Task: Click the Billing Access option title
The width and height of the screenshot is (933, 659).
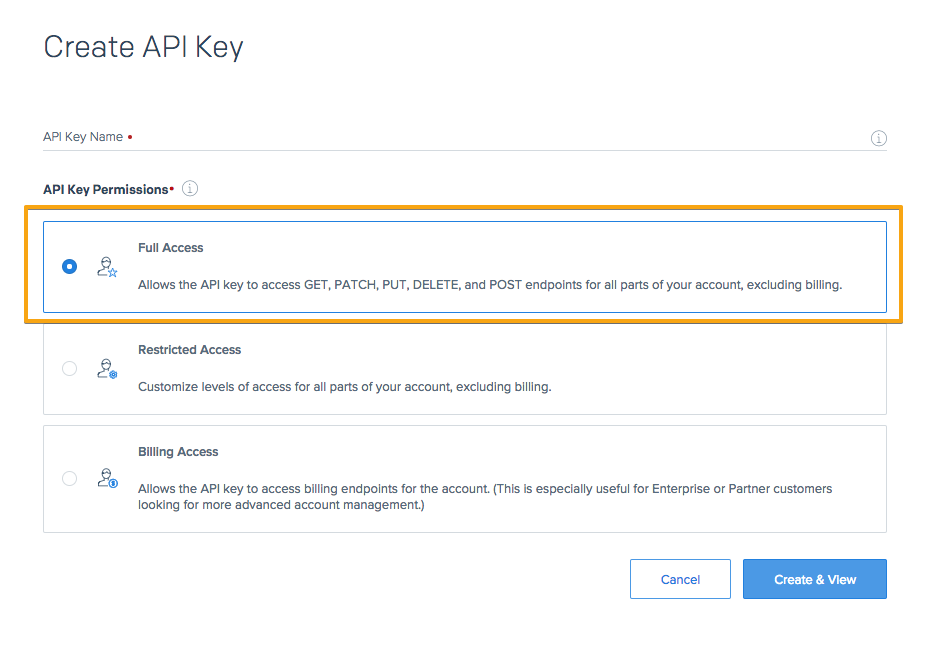Action: 178,452
